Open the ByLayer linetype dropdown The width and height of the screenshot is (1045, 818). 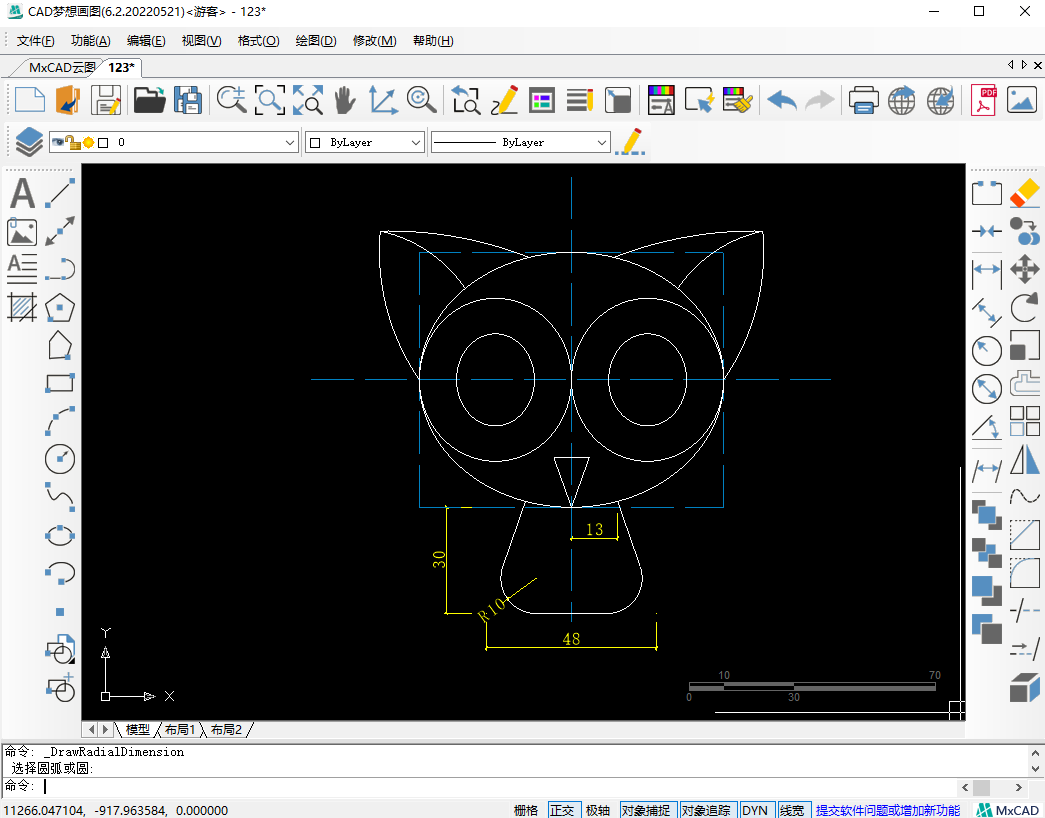click(521, 142)
